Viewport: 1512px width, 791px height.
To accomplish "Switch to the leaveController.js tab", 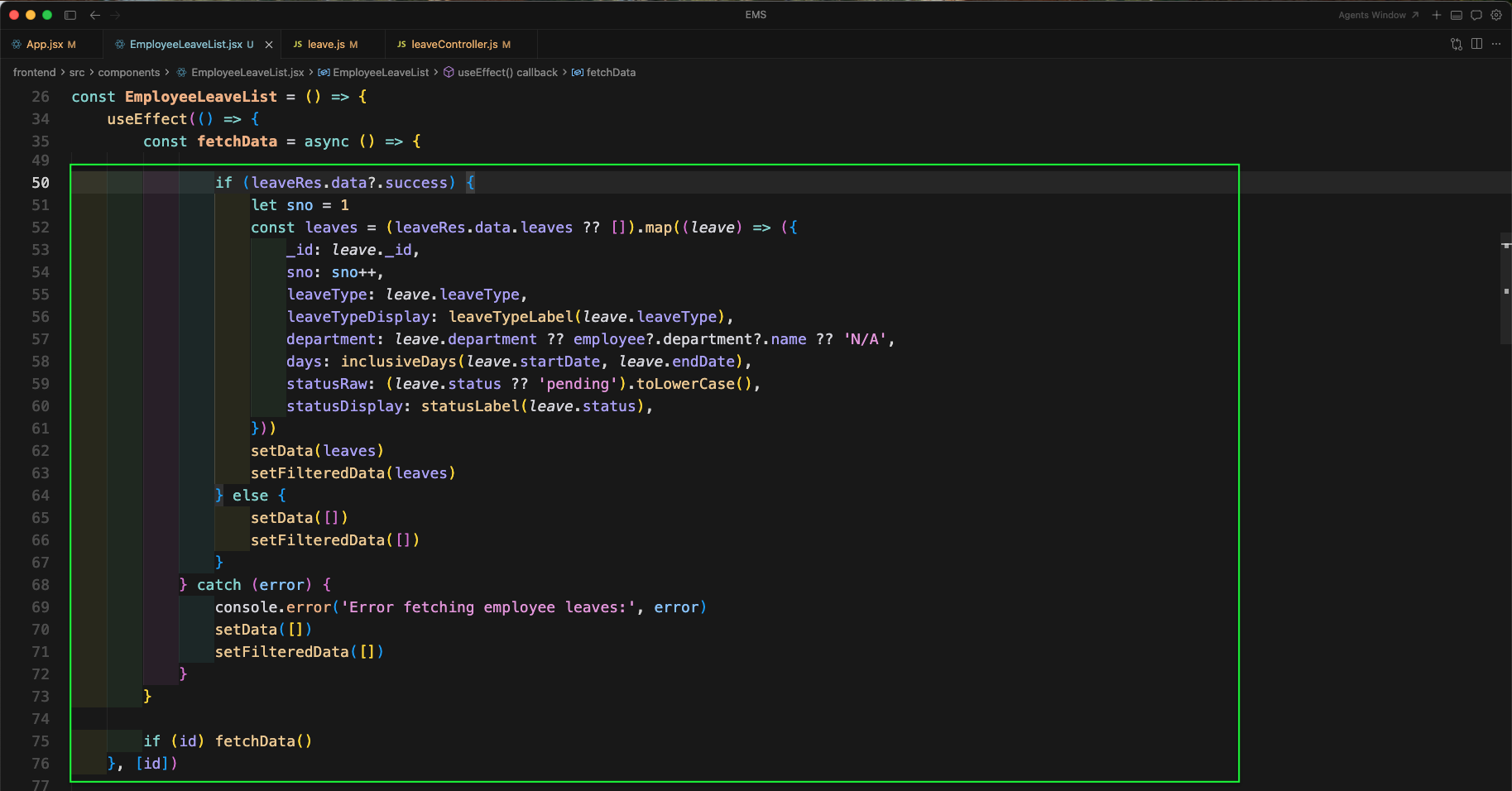I will click(454, 45).
